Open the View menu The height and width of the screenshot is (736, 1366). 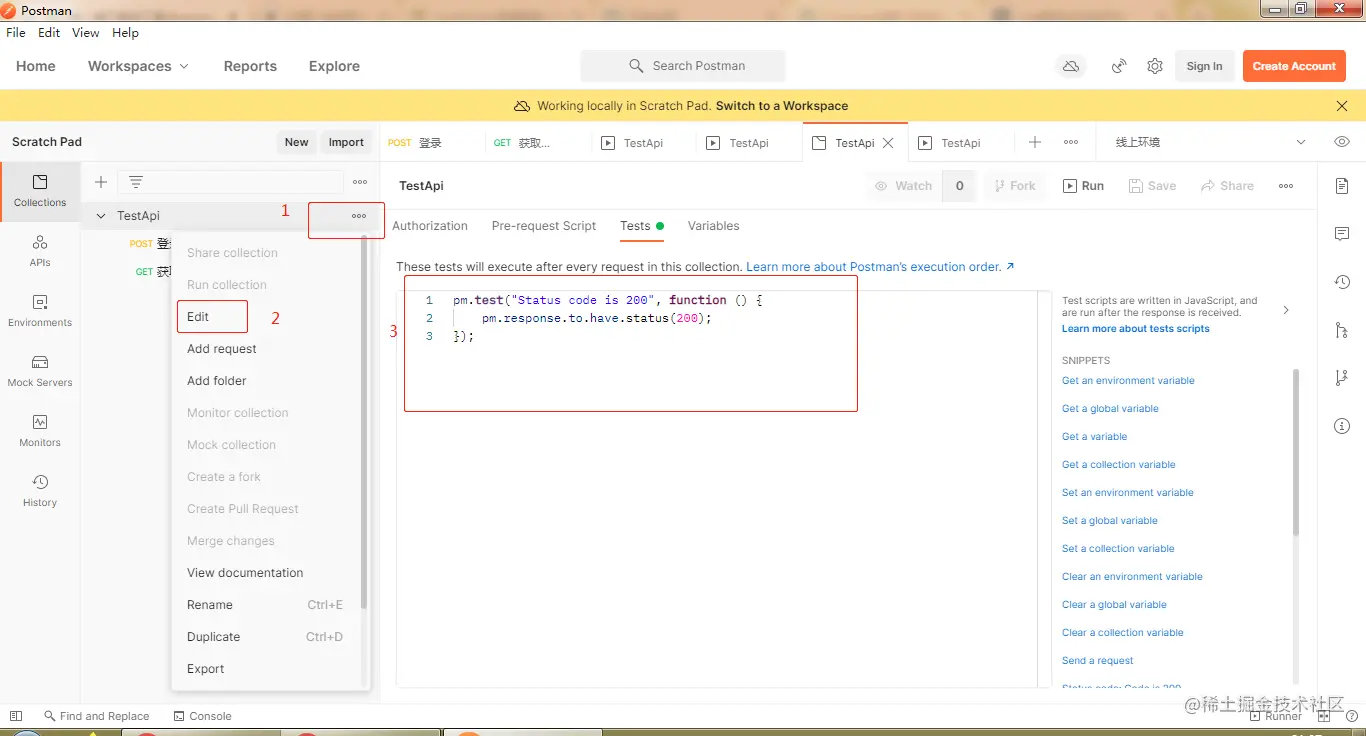[86, 33]
